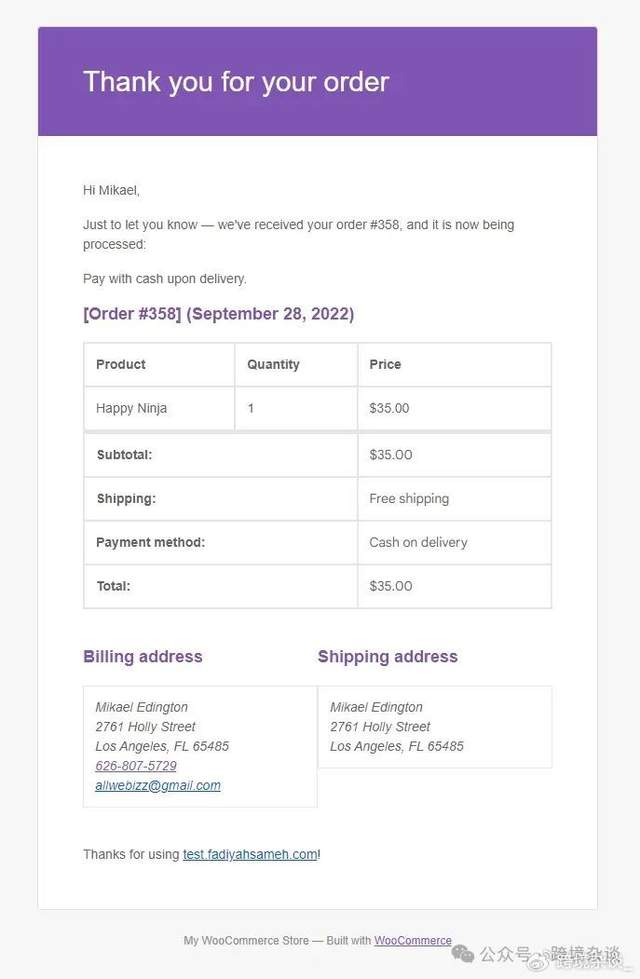The width and height of the screenshot is (640, 979).
Task: Click the "Thank you for your order" header
Action: tap(236, 82)
